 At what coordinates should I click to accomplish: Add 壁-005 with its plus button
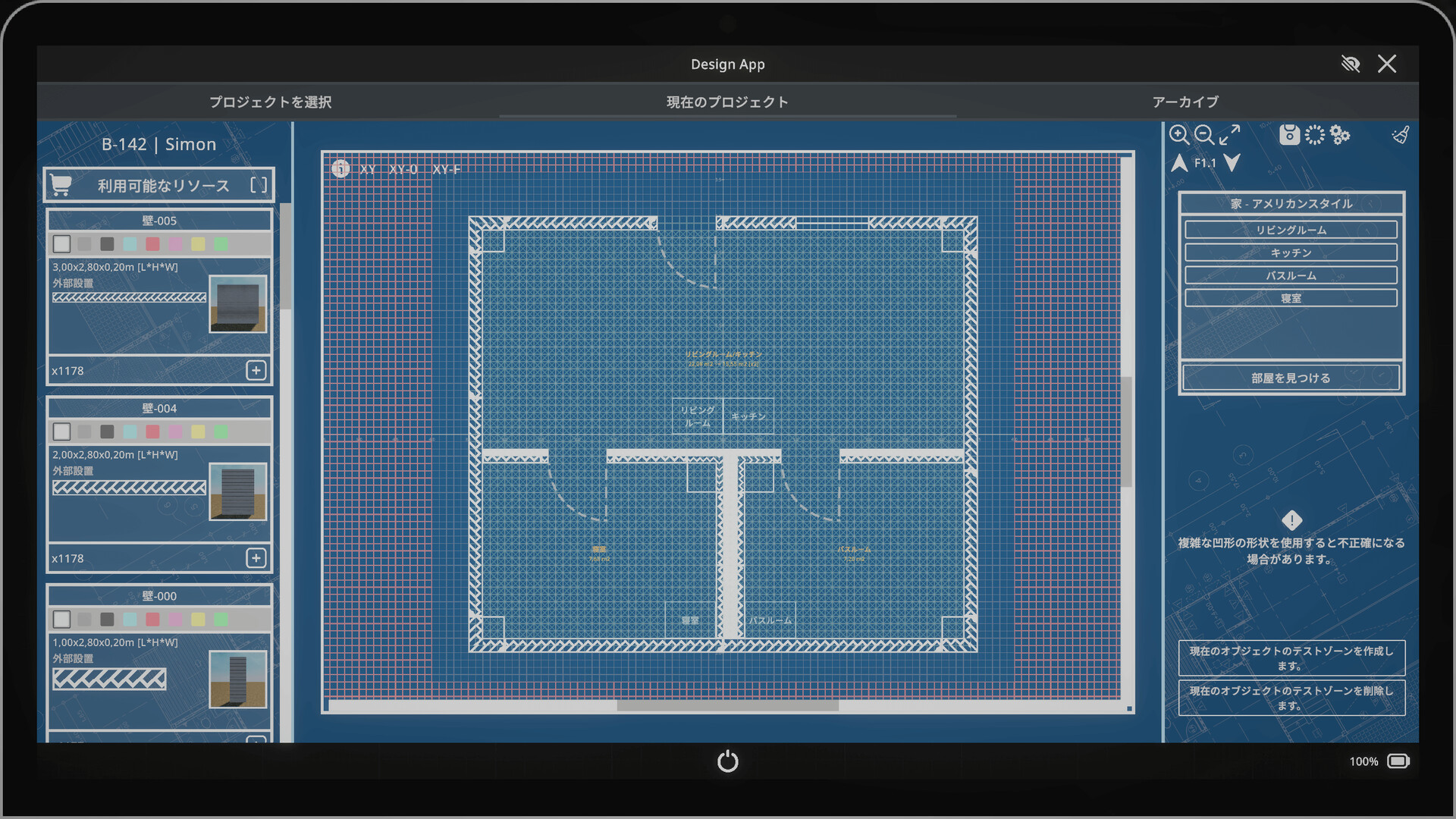coord(256,370)
